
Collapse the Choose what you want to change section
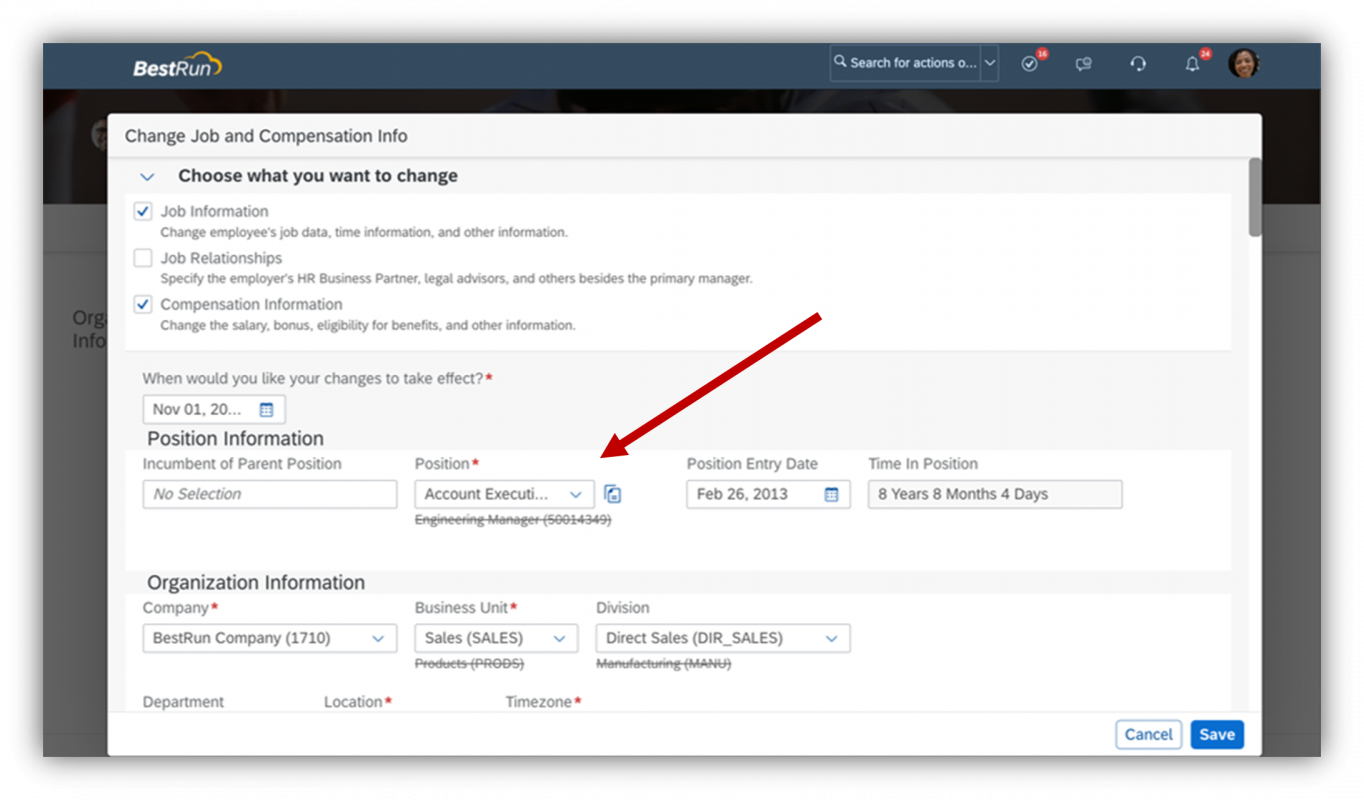[x=147, y=176]
